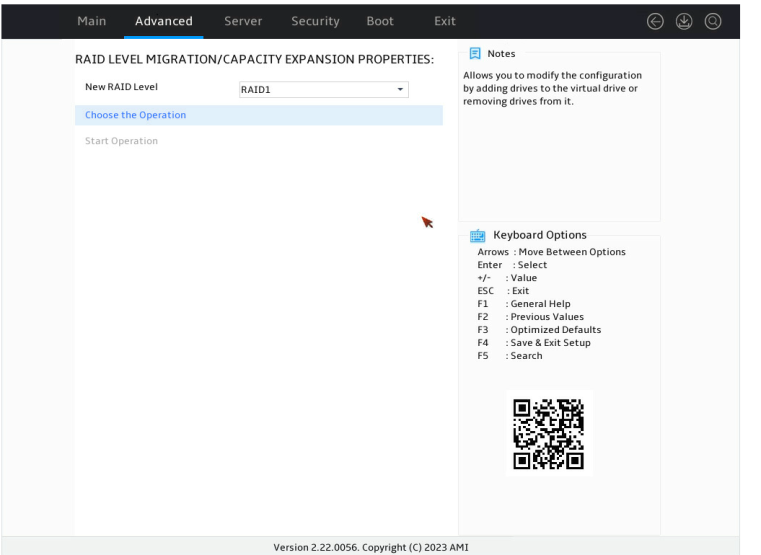Click the grayed Start Operation entry
Screen dimensions: 761x555
point(121,141)
